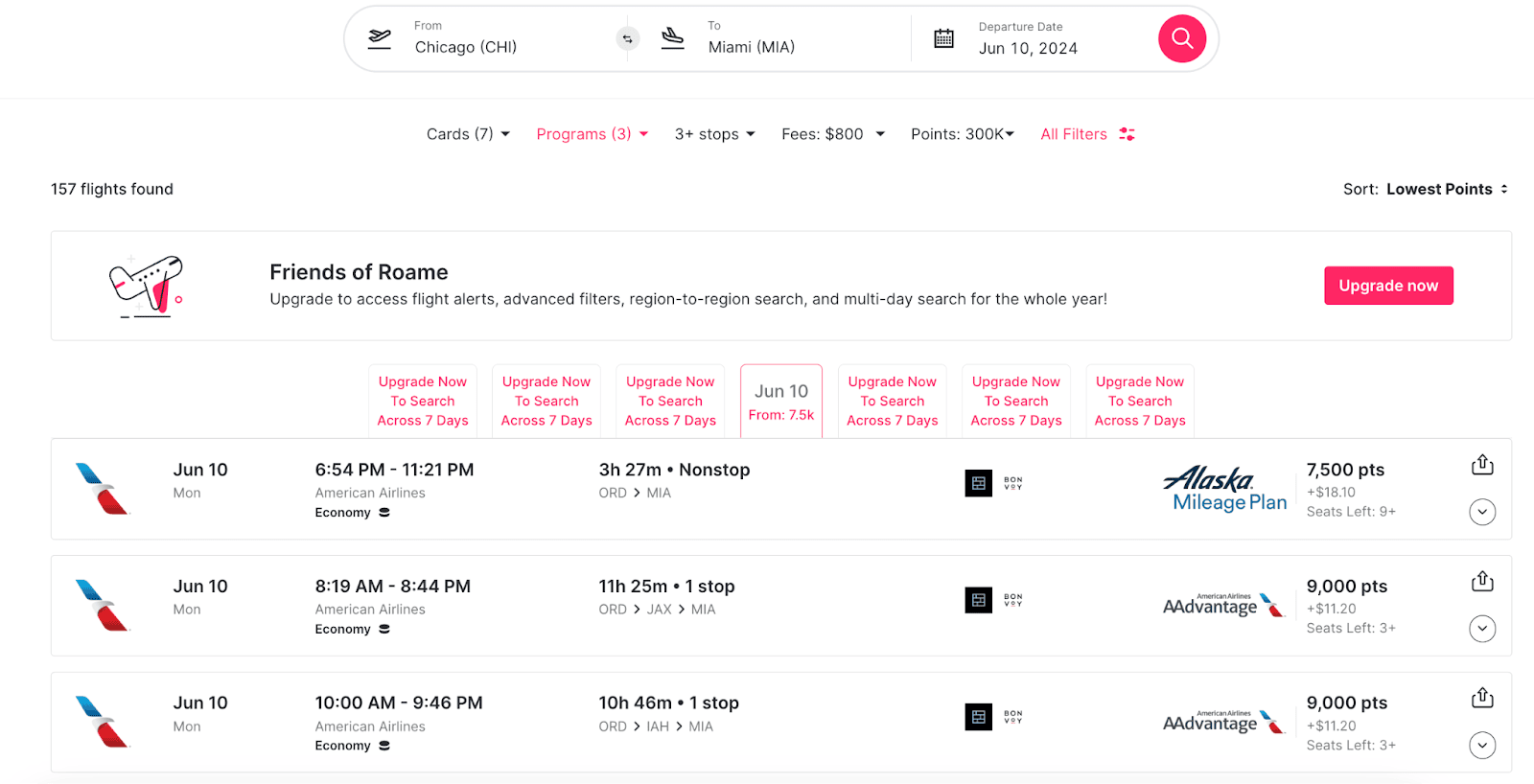
Task: Click the second Upgrade Now date tab
Action: click(x=546, y=401)
